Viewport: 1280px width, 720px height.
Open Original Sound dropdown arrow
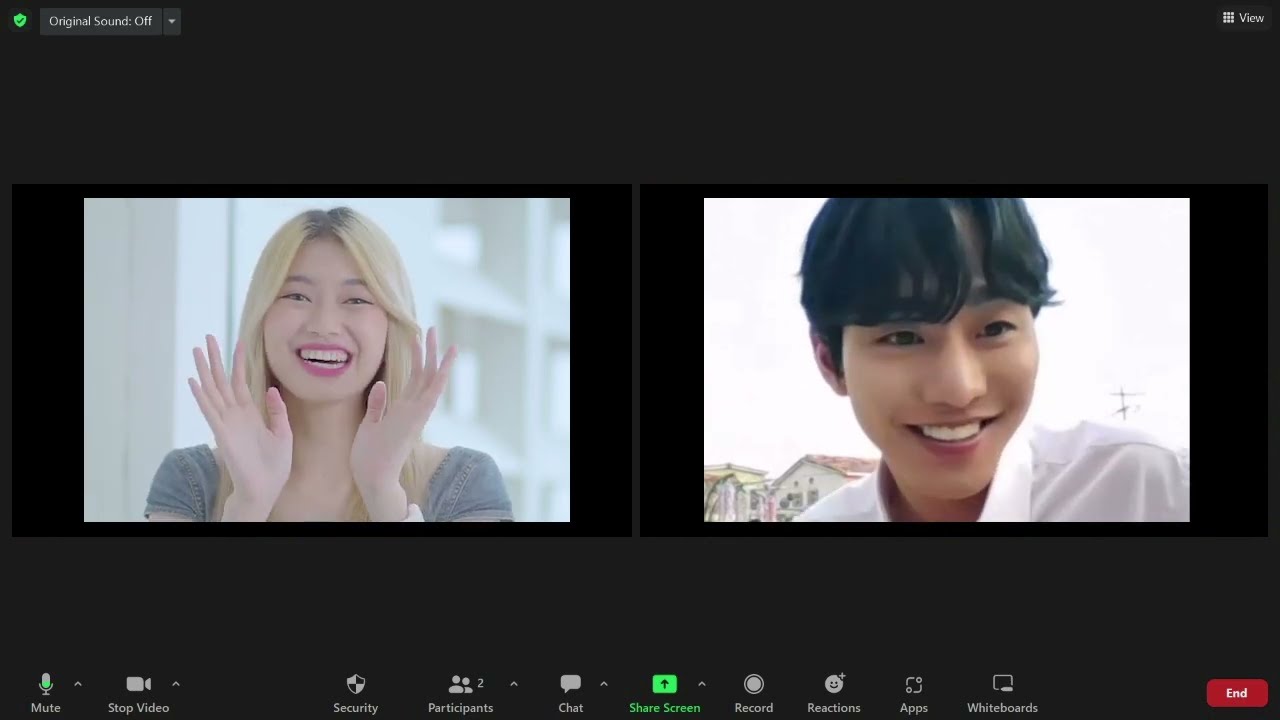pos(171,21)
